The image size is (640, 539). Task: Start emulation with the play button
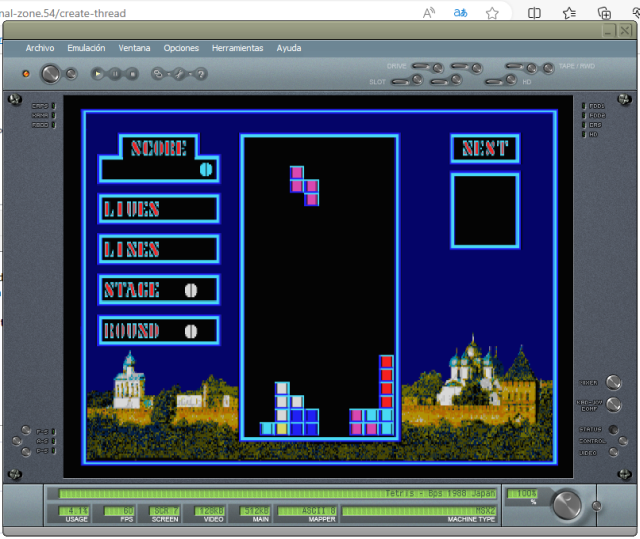pos(97,74)
